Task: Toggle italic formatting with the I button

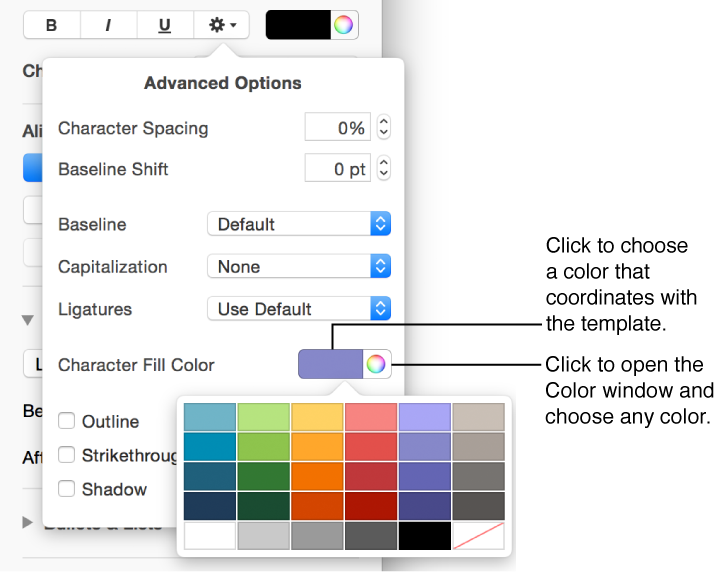Action: 108,25
